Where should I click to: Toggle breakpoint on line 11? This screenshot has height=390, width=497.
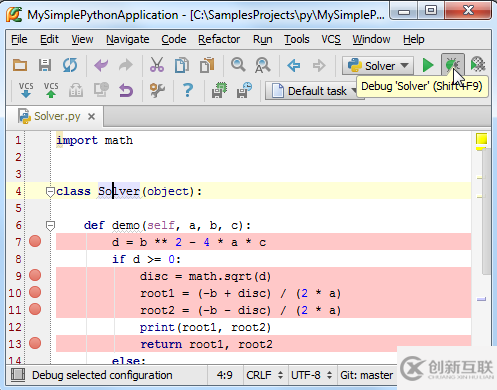click(x=35, y=309)
